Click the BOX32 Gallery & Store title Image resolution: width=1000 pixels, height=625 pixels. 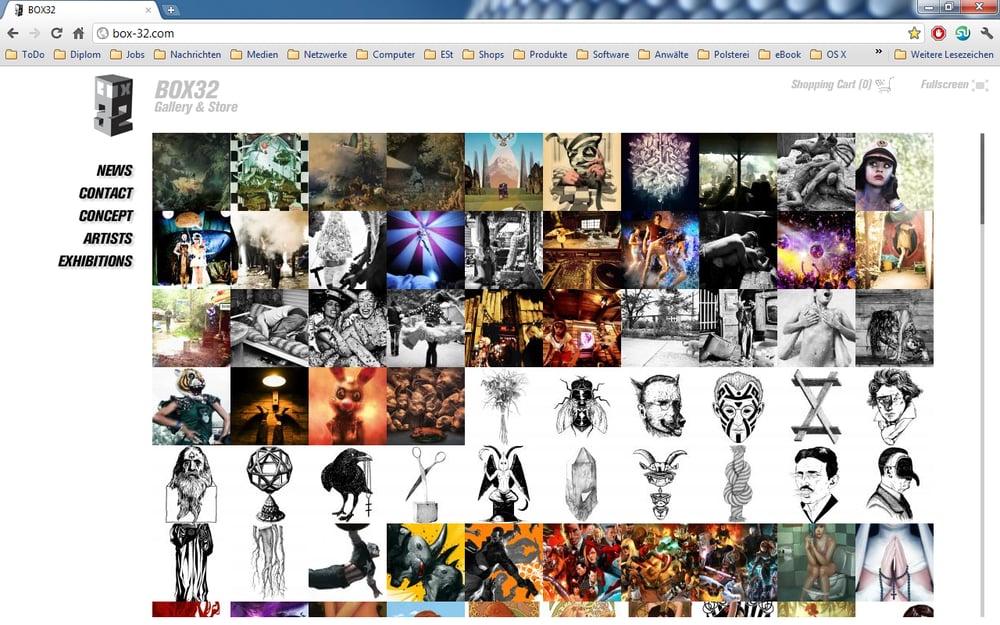click(196, 96)
